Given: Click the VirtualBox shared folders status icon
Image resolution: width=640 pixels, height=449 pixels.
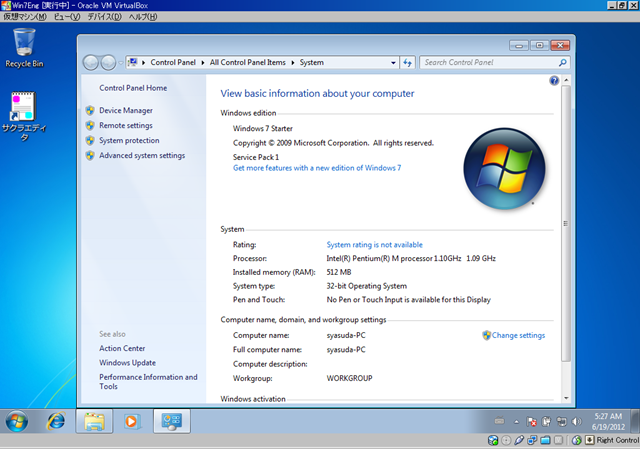Looking at the screenshot, I should [x=545, y=440].
